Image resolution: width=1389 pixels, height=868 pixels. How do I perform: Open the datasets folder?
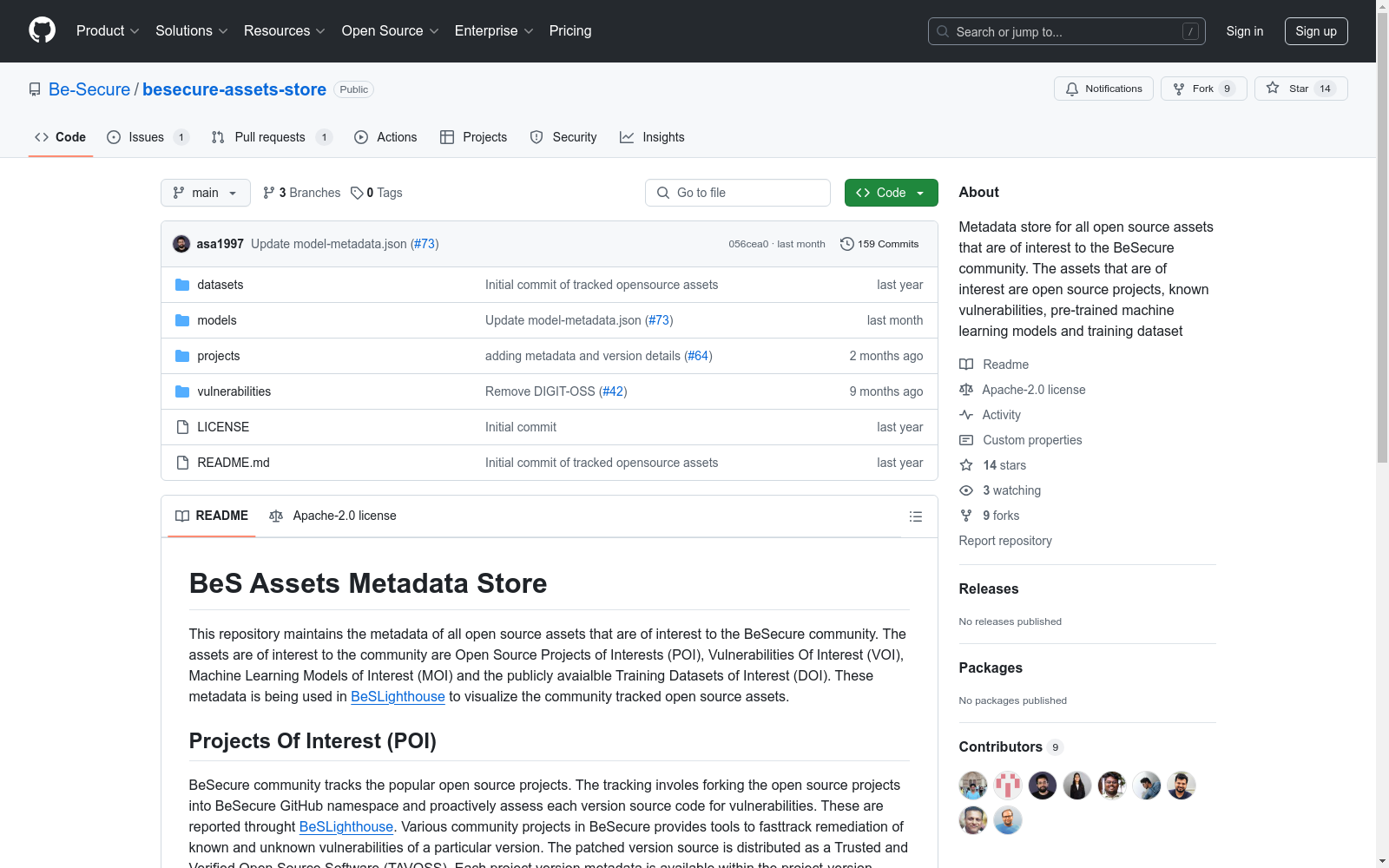pyautogui.click(x=221, y=285)
